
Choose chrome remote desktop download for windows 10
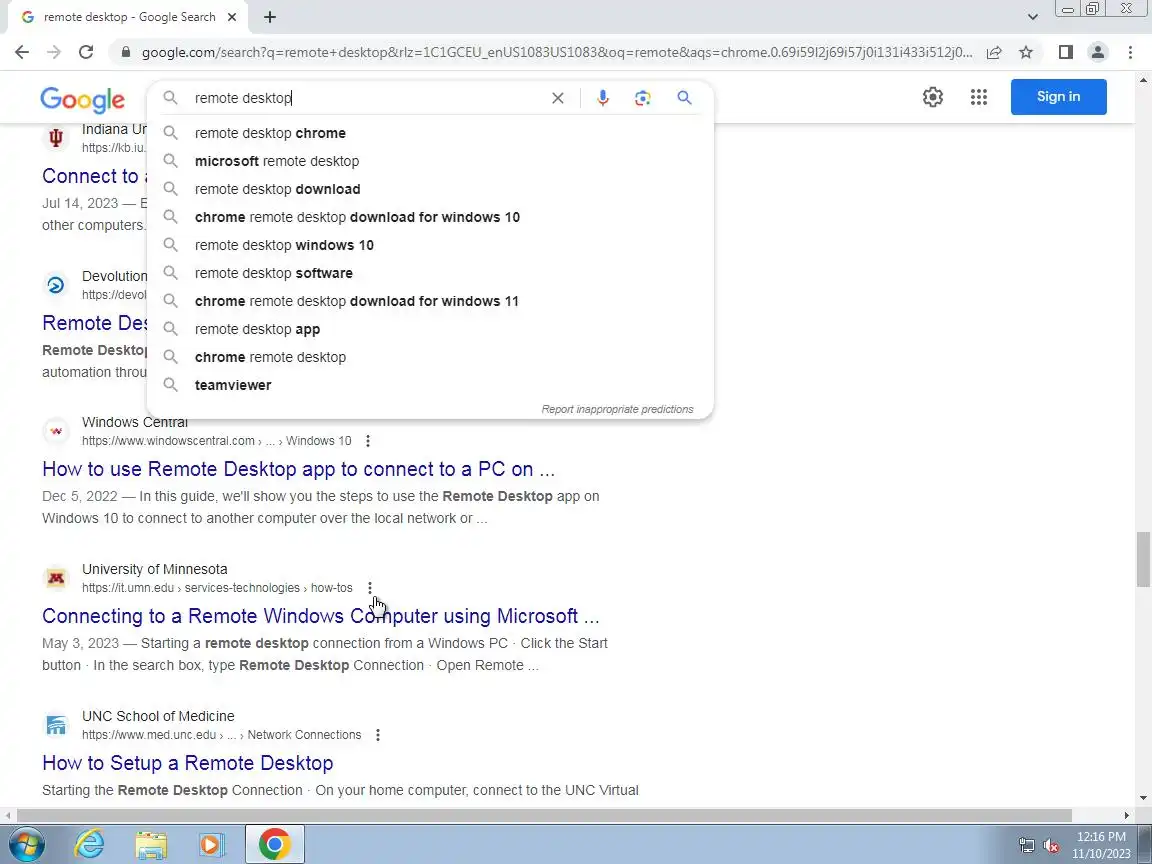(430, 217)
